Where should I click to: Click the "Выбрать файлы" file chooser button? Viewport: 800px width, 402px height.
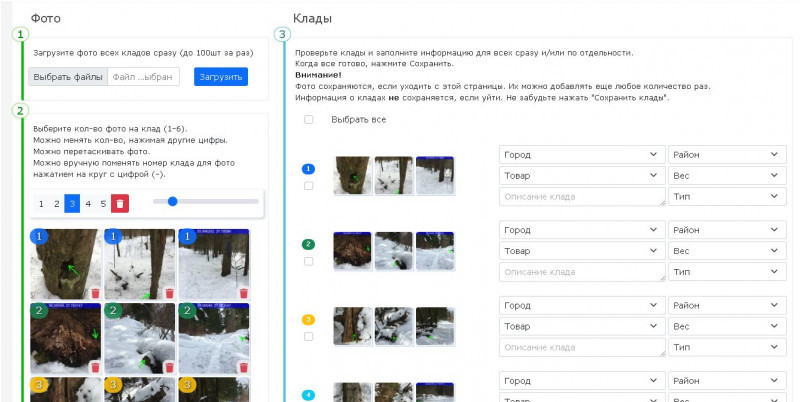tap(68, 77)
